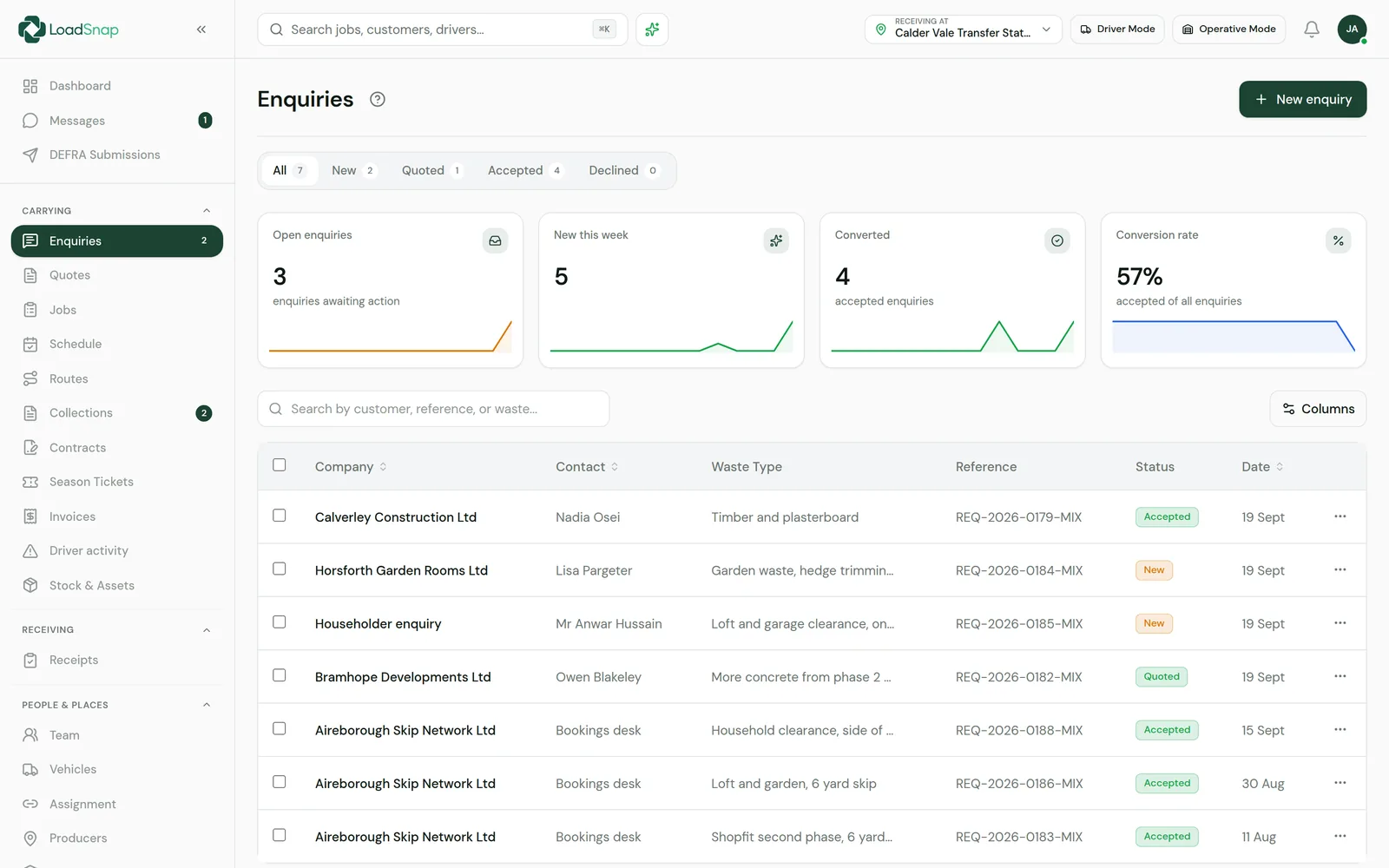Tick checkbox for Calverley Construction Ltd
The image size is (1389, 868).
click(280, 516)
